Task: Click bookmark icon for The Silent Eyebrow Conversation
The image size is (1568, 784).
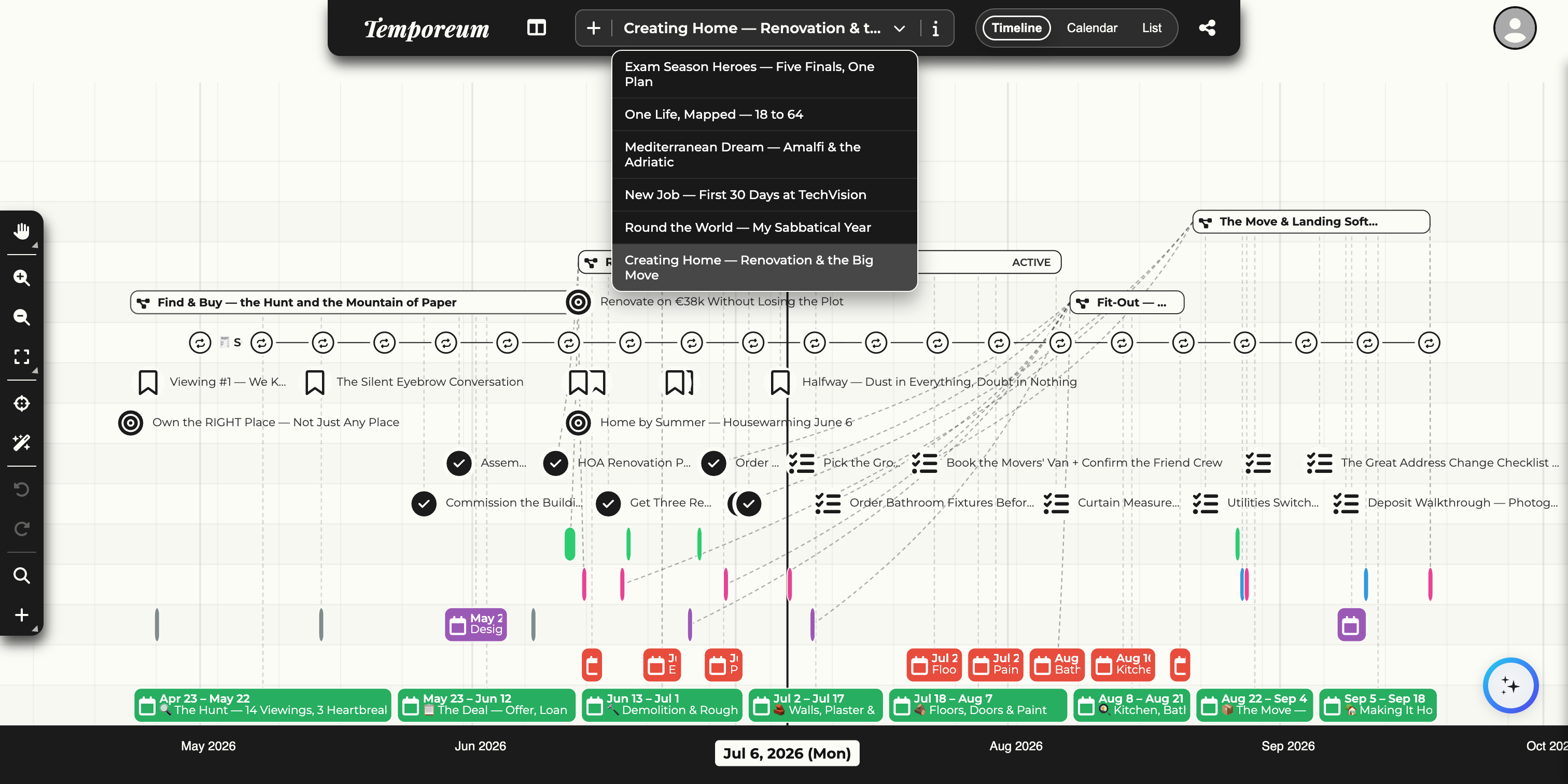Action: coord(315,382)
